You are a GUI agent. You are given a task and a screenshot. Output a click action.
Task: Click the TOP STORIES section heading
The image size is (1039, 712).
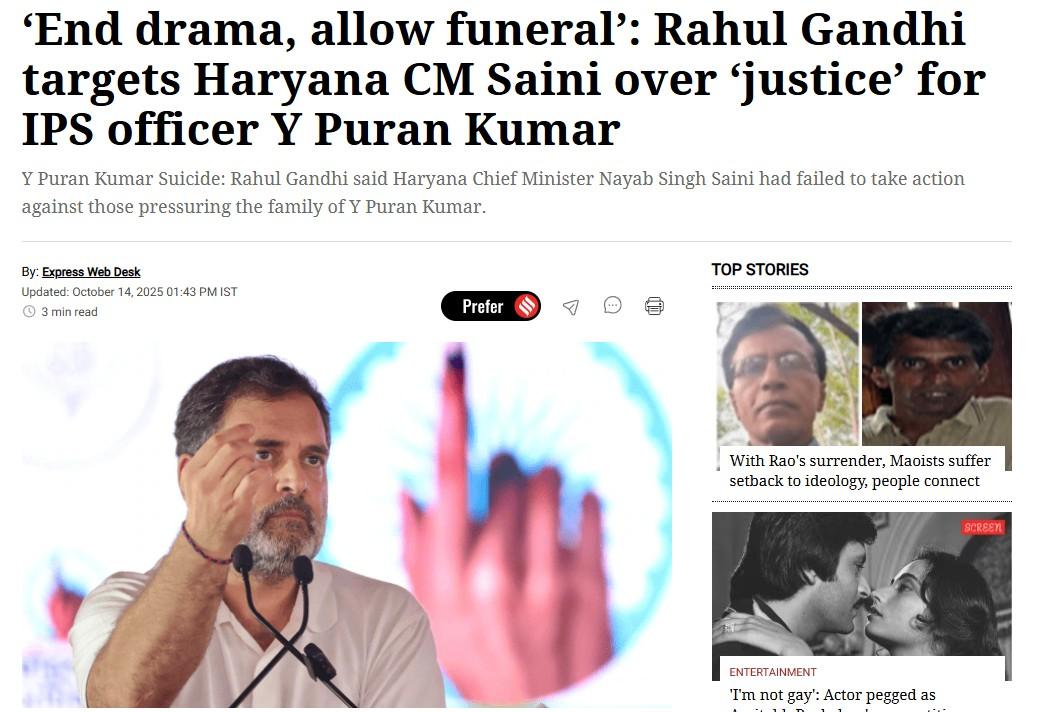point(760,270)
